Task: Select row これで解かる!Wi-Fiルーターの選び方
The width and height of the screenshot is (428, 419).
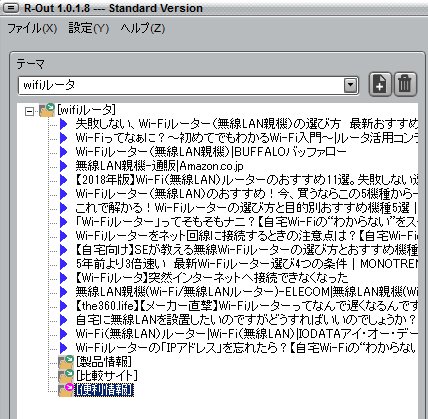Action: pyautogui.click(x=247, y=208)
